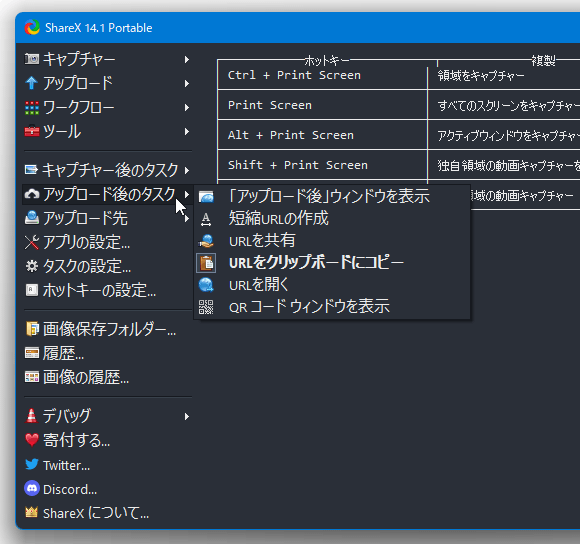Open ホットキーの設定...
This screenshot has width=580, height=544.
point(107,290)
